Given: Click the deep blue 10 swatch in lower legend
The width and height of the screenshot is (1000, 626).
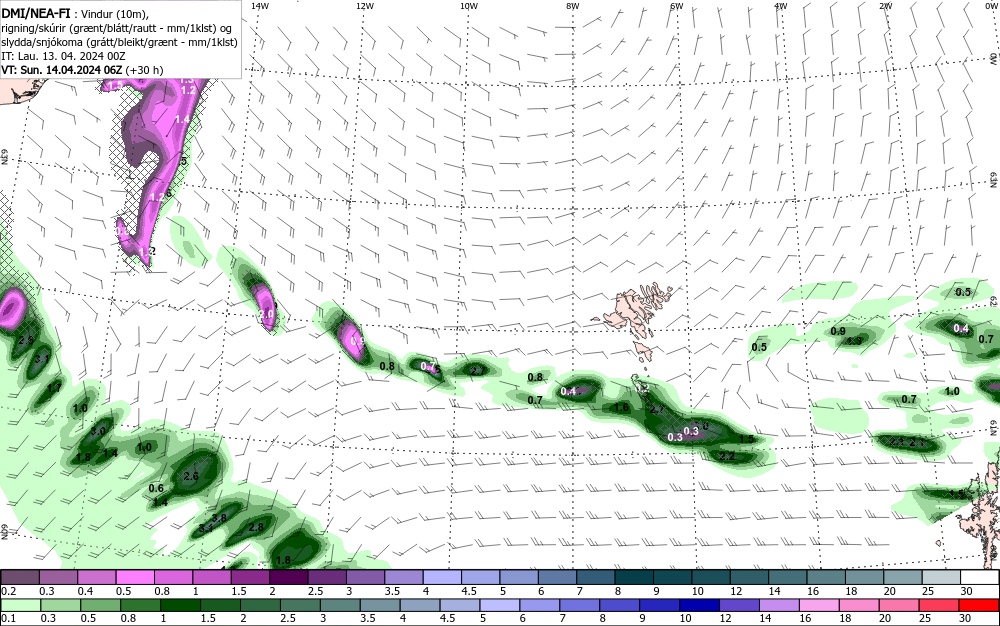Looking at the screenshot, I should (x=700, y=605).
